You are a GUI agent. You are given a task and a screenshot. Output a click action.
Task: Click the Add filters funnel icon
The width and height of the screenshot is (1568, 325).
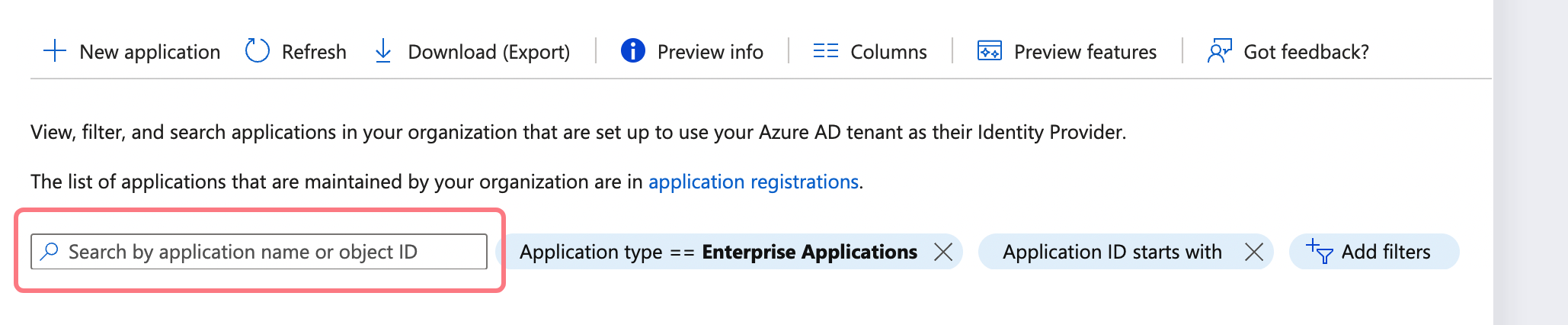click(x=1319, y=252)
